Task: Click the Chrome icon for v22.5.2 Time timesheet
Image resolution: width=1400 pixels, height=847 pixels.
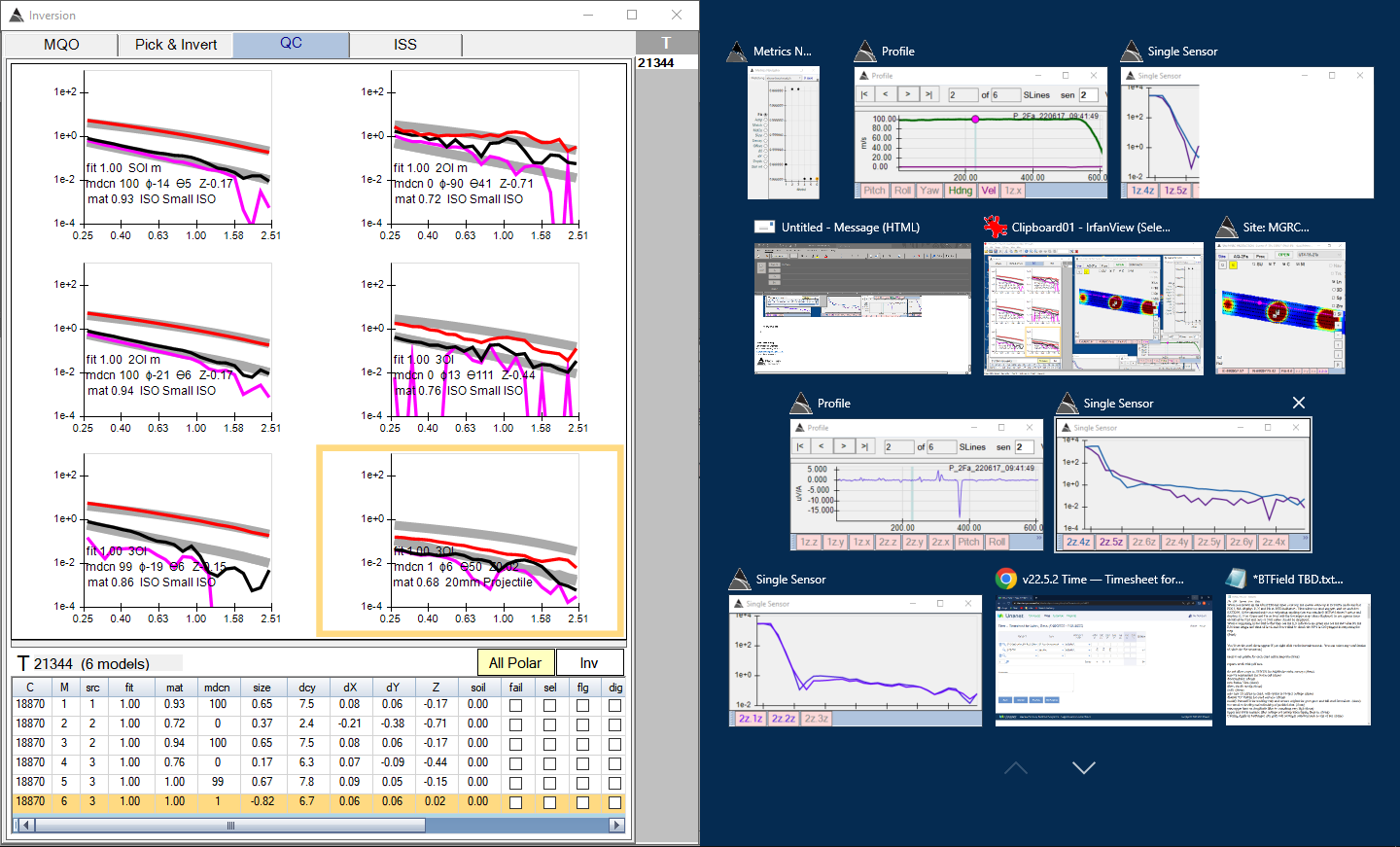Action: [1006, 579]
